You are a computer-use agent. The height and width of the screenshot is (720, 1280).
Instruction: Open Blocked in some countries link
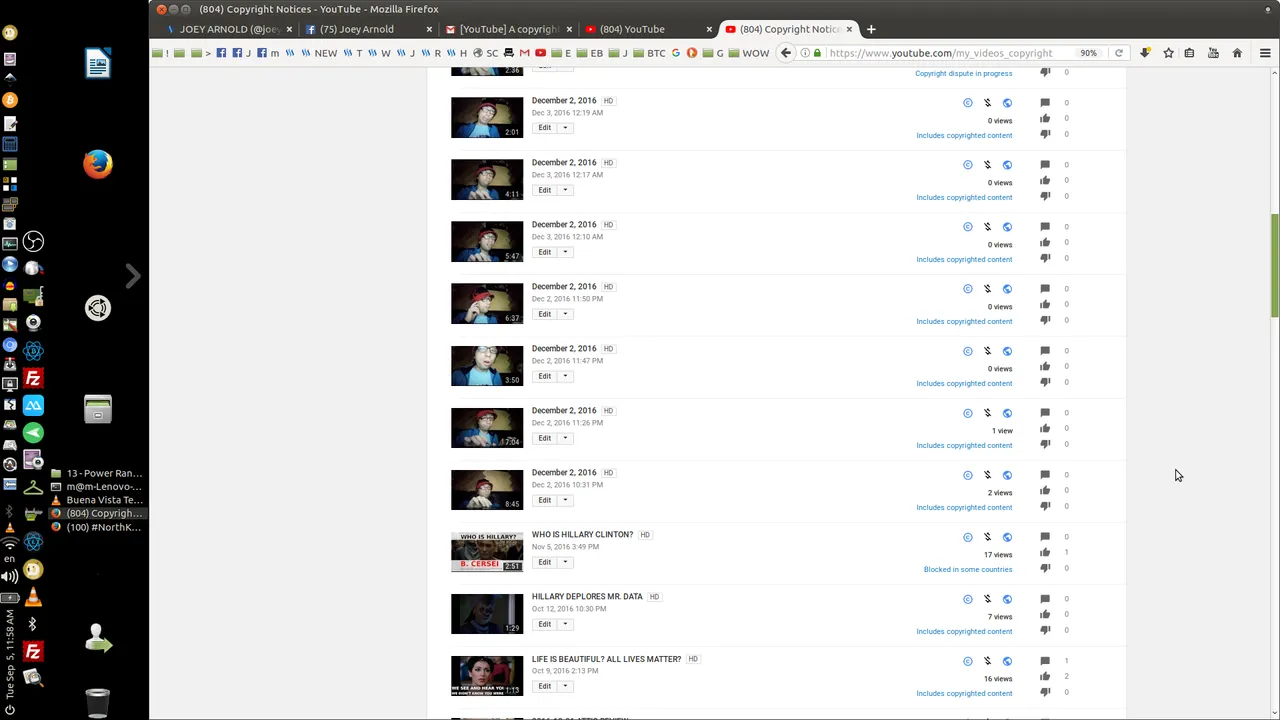coord(968,569)
